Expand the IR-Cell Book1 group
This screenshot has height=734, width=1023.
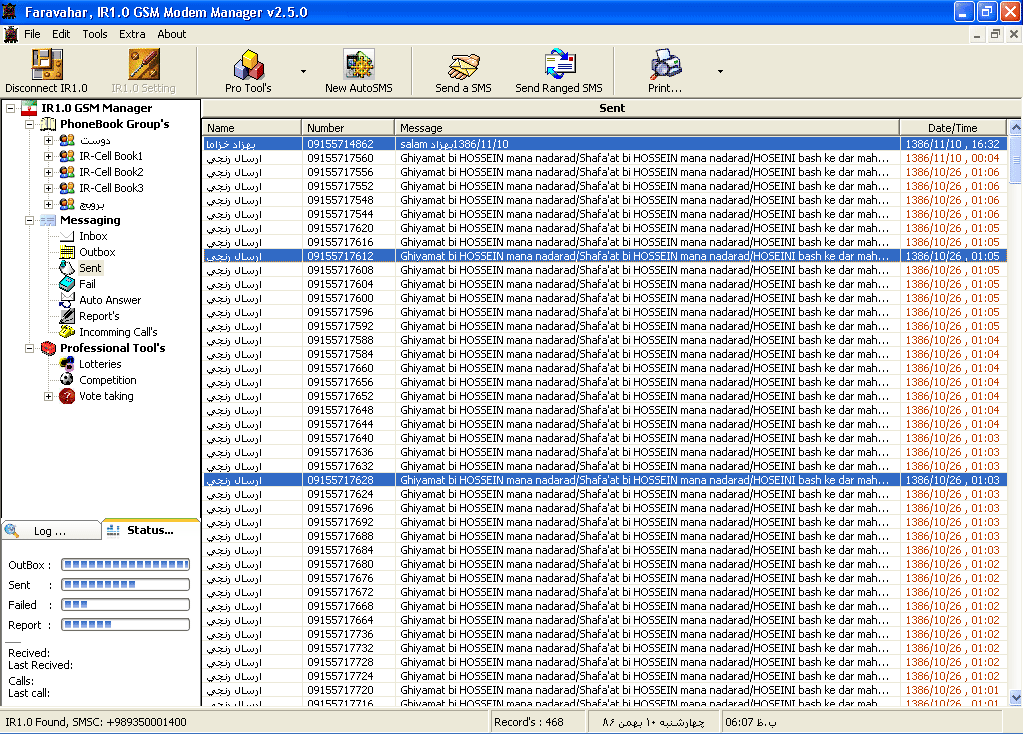coord(48,156)
